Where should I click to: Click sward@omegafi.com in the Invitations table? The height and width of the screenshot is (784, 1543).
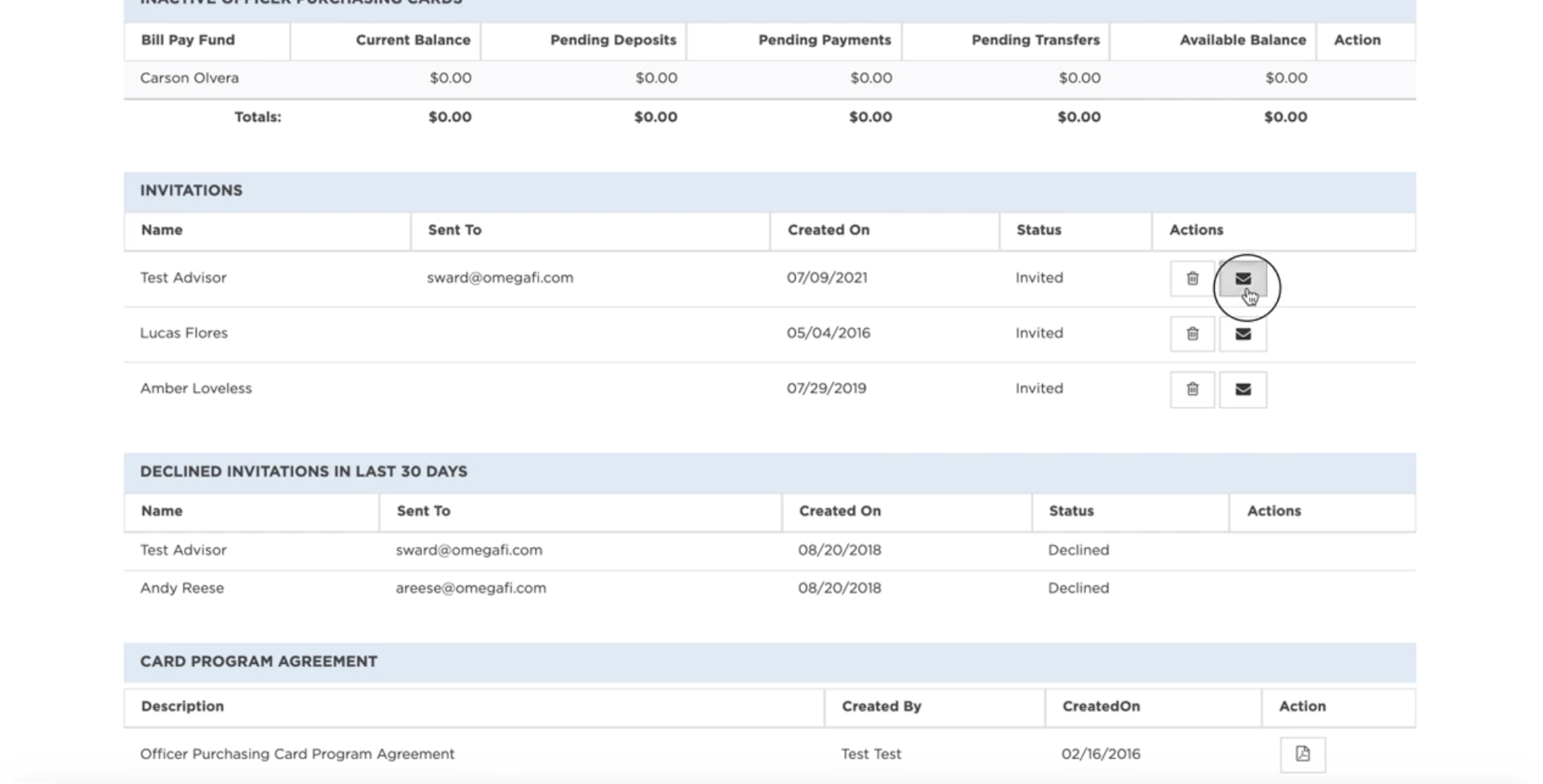point(500,278)
